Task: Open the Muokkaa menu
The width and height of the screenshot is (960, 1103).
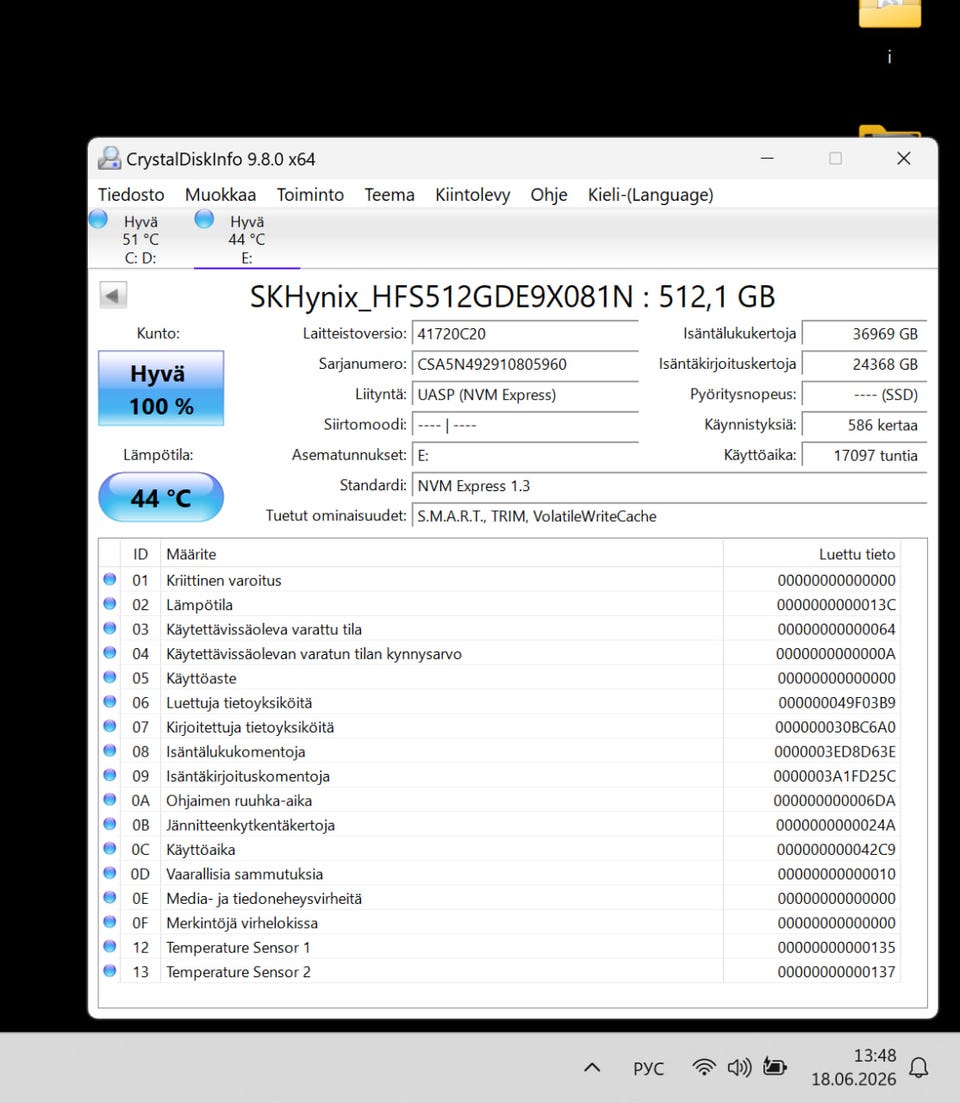Action: pos(220,195)
